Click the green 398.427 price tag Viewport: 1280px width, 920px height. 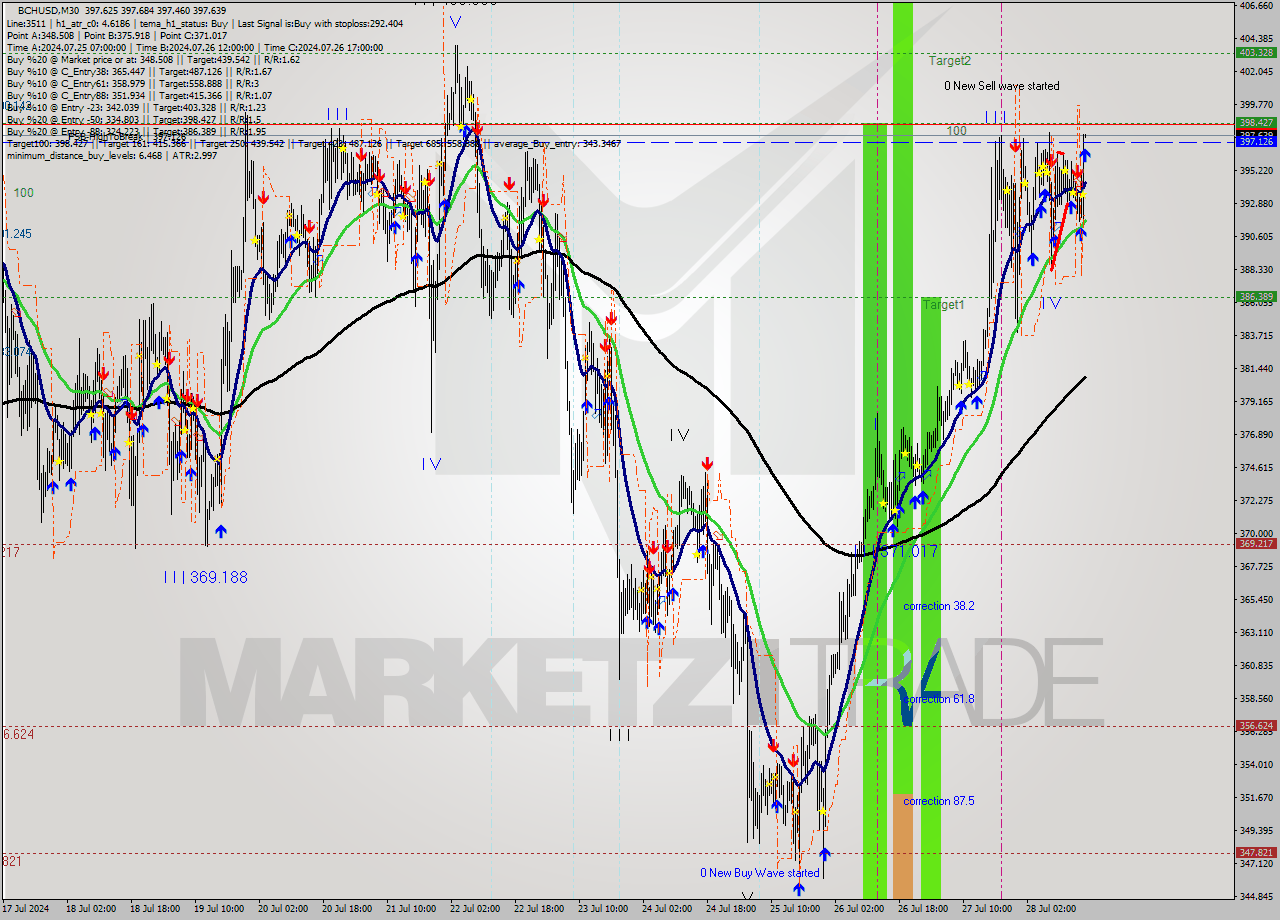[1256, 123]
